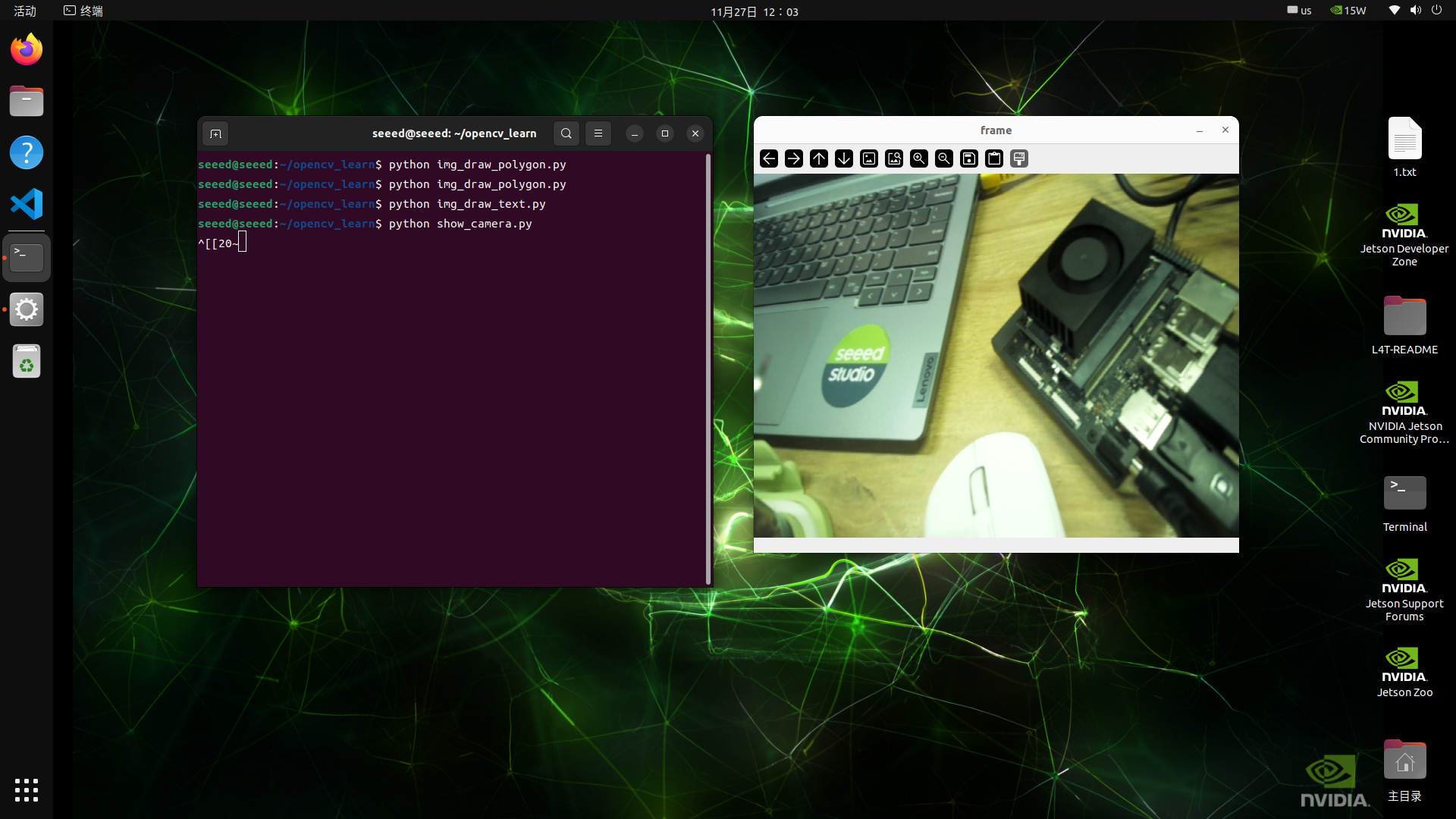This screenshot has width=1456, height=819.
Task: Click the camera image in frame window
Action: tap(996, 356)
